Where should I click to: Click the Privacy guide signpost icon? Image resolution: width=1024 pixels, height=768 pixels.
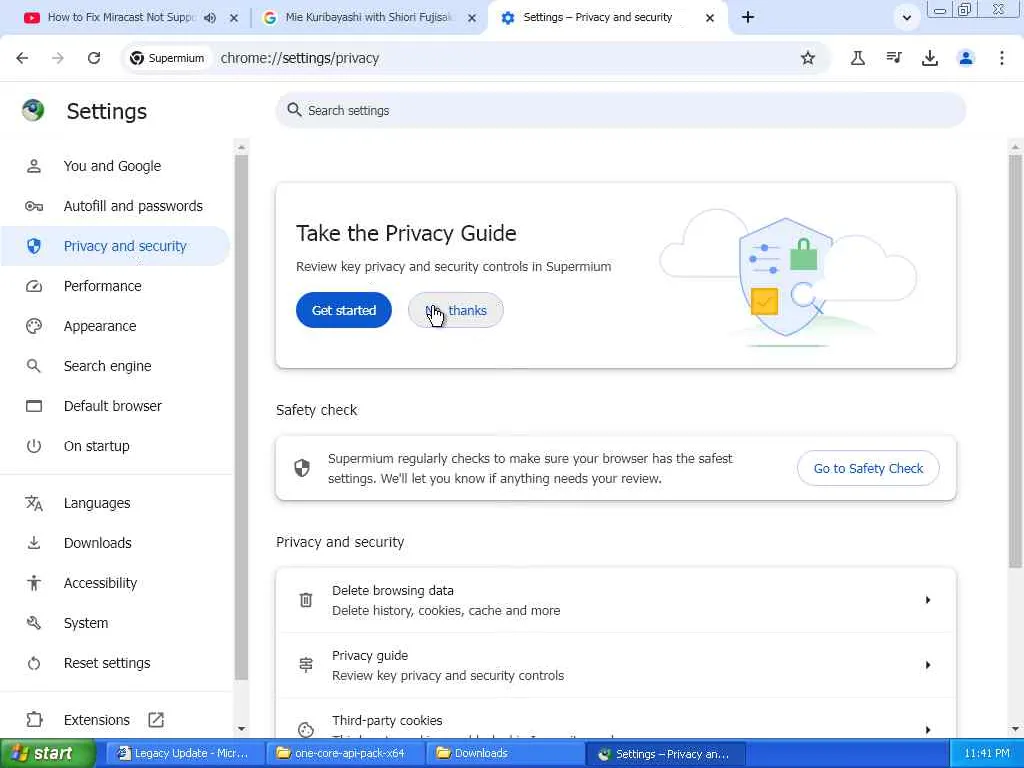306,665
